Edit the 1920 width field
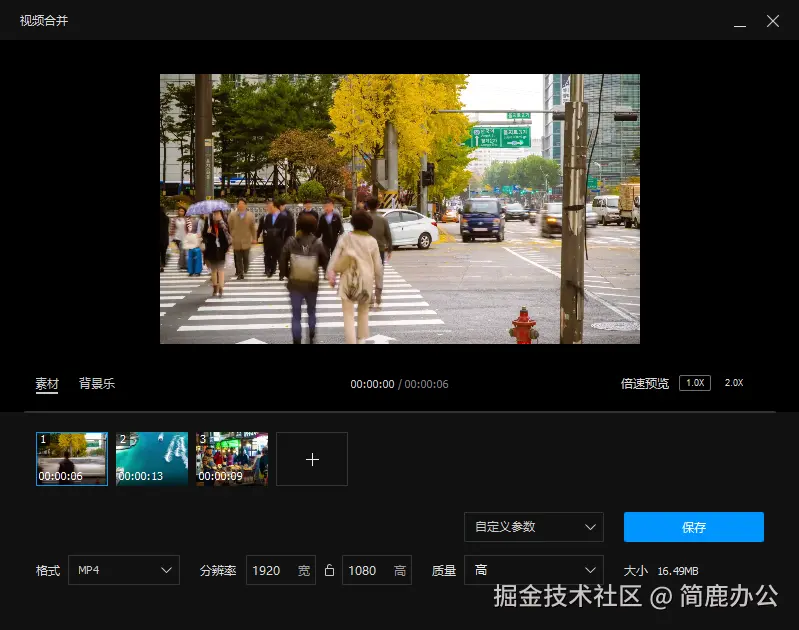The image size is (799, 630). pyautogui.click(x=281, y=570)
